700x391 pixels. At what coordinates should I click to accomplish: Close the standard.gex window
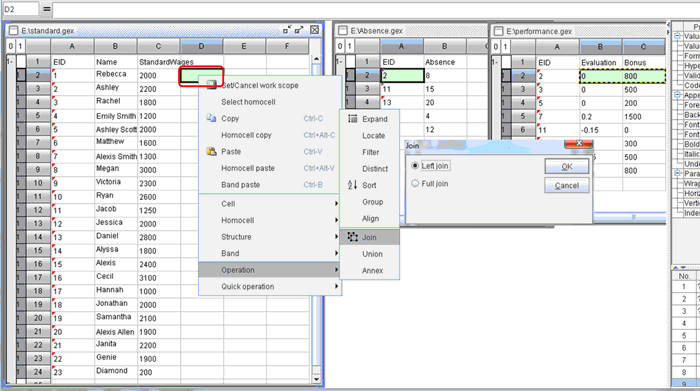[315, 30]
